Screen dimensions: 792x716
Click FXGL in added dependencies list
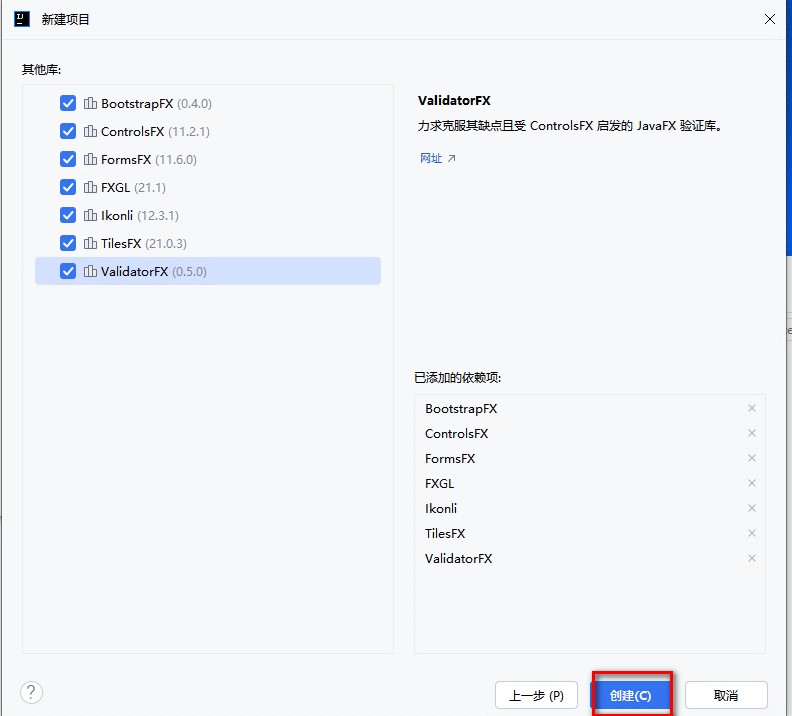tap(439, 483)
